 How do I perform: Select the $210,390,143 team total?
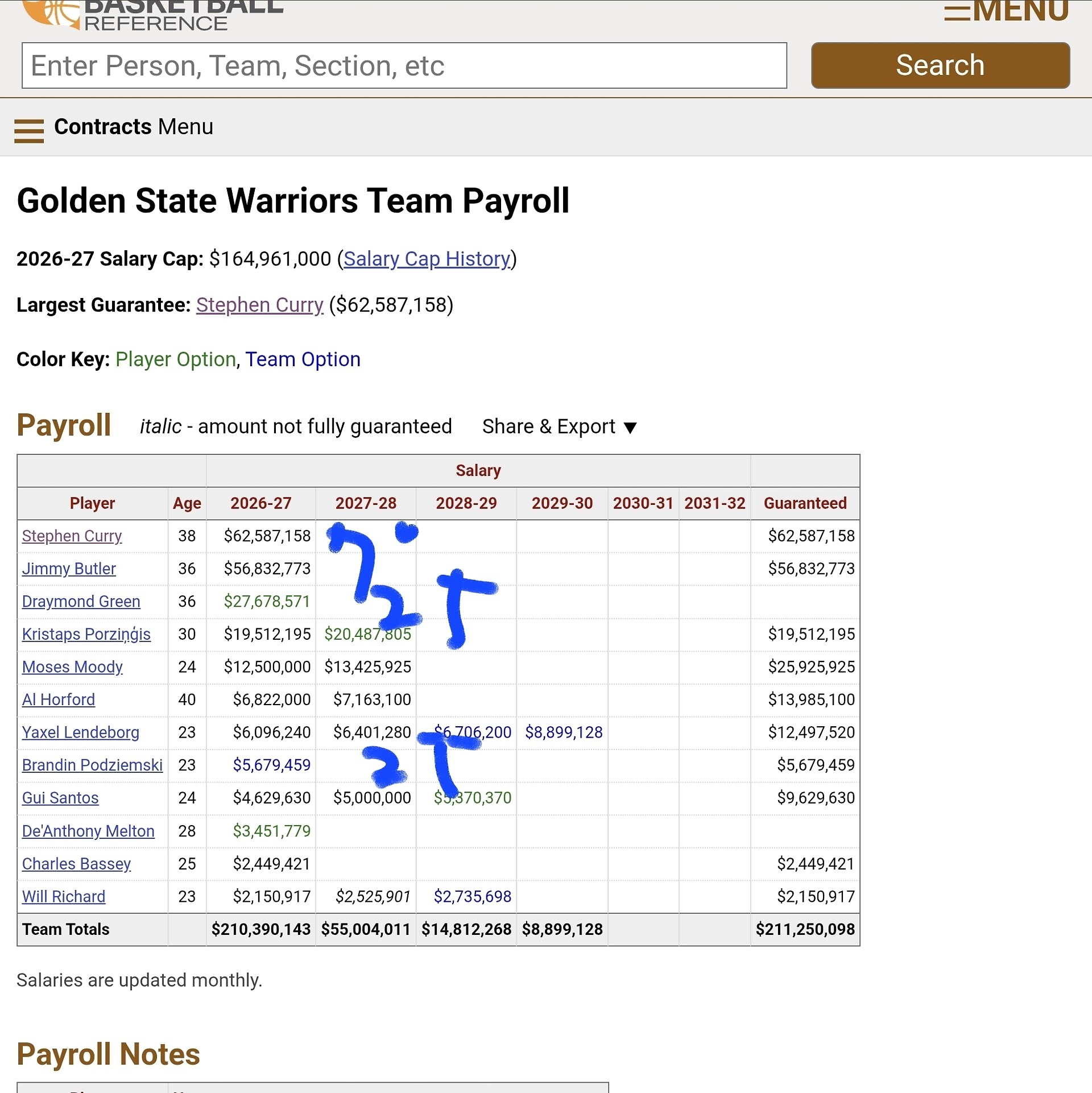(x=261, y=929)
